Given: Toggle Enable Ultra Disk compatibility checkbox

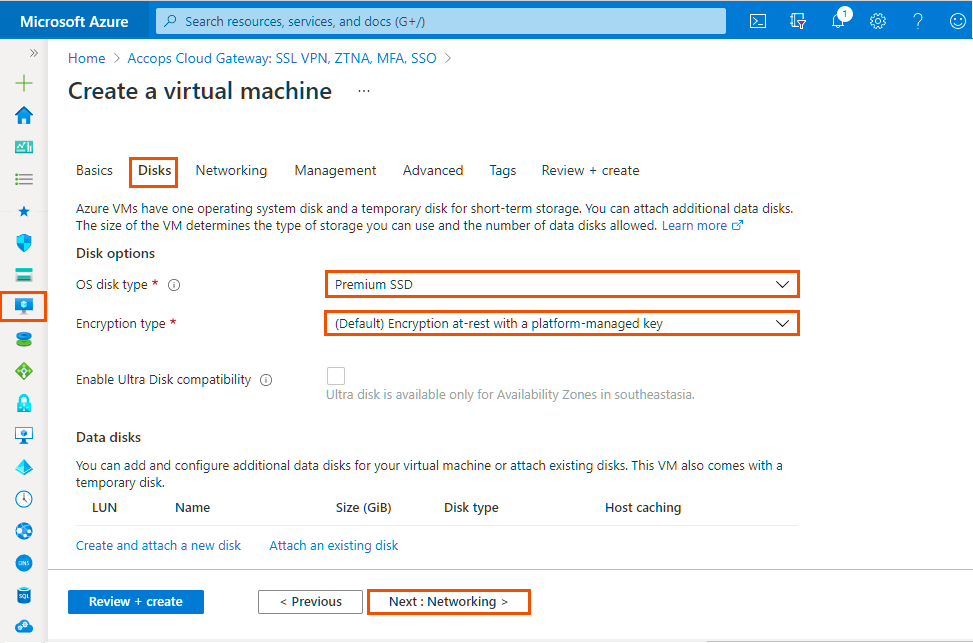Looking at the screenshot, I should coord(336,376).
